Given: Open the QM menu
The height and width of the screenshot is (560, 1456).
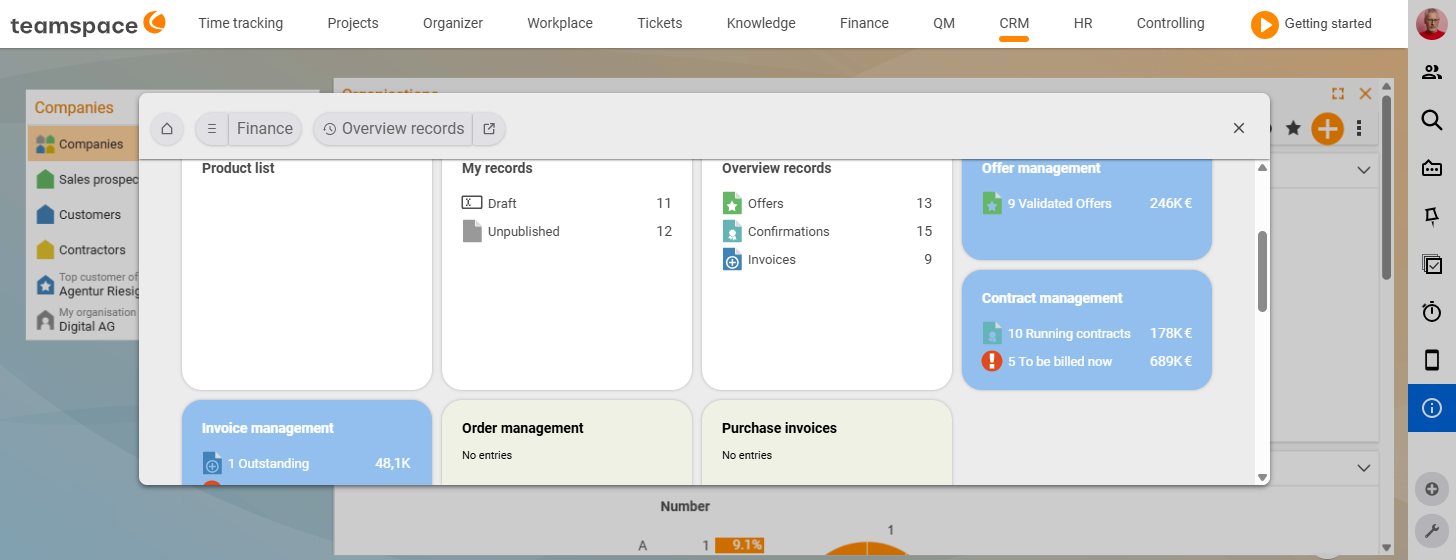Looking at the screenshot, I should (x=944, y=23).
